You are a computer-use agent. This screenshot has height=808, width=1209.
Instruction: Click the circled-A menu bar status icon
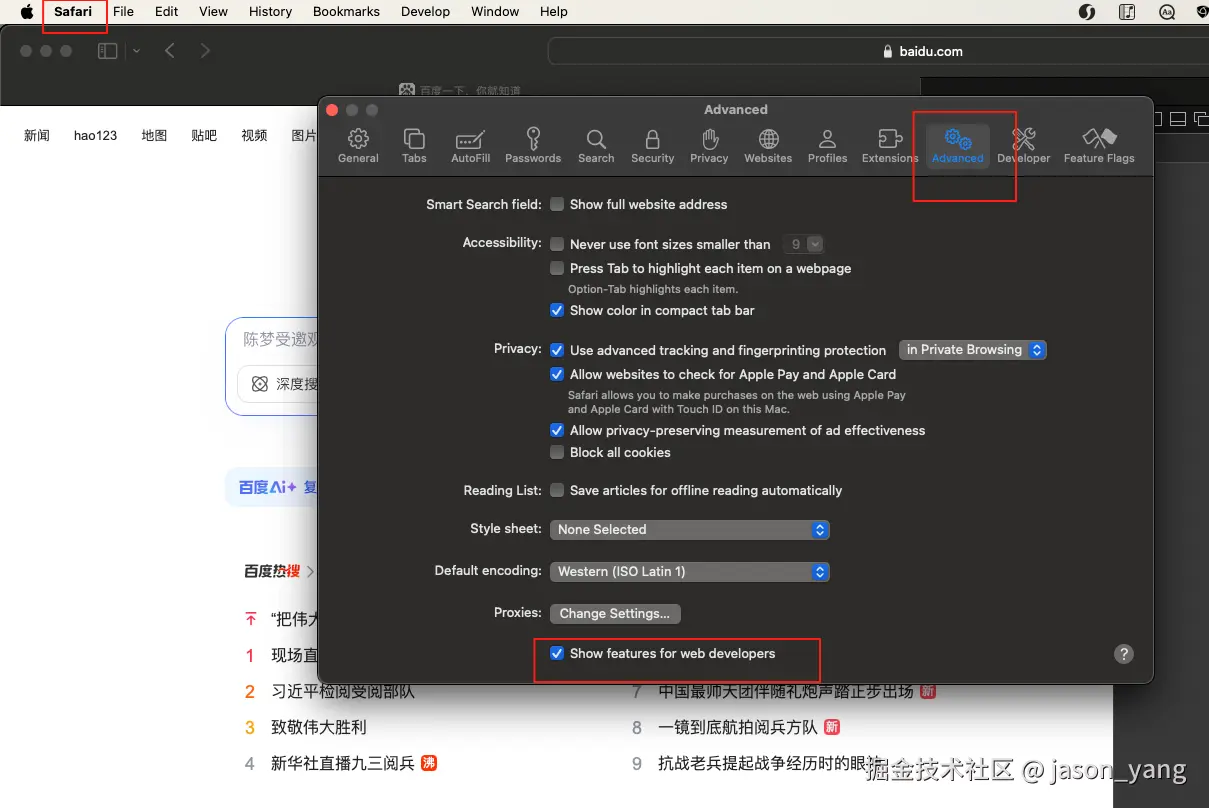1167,12
